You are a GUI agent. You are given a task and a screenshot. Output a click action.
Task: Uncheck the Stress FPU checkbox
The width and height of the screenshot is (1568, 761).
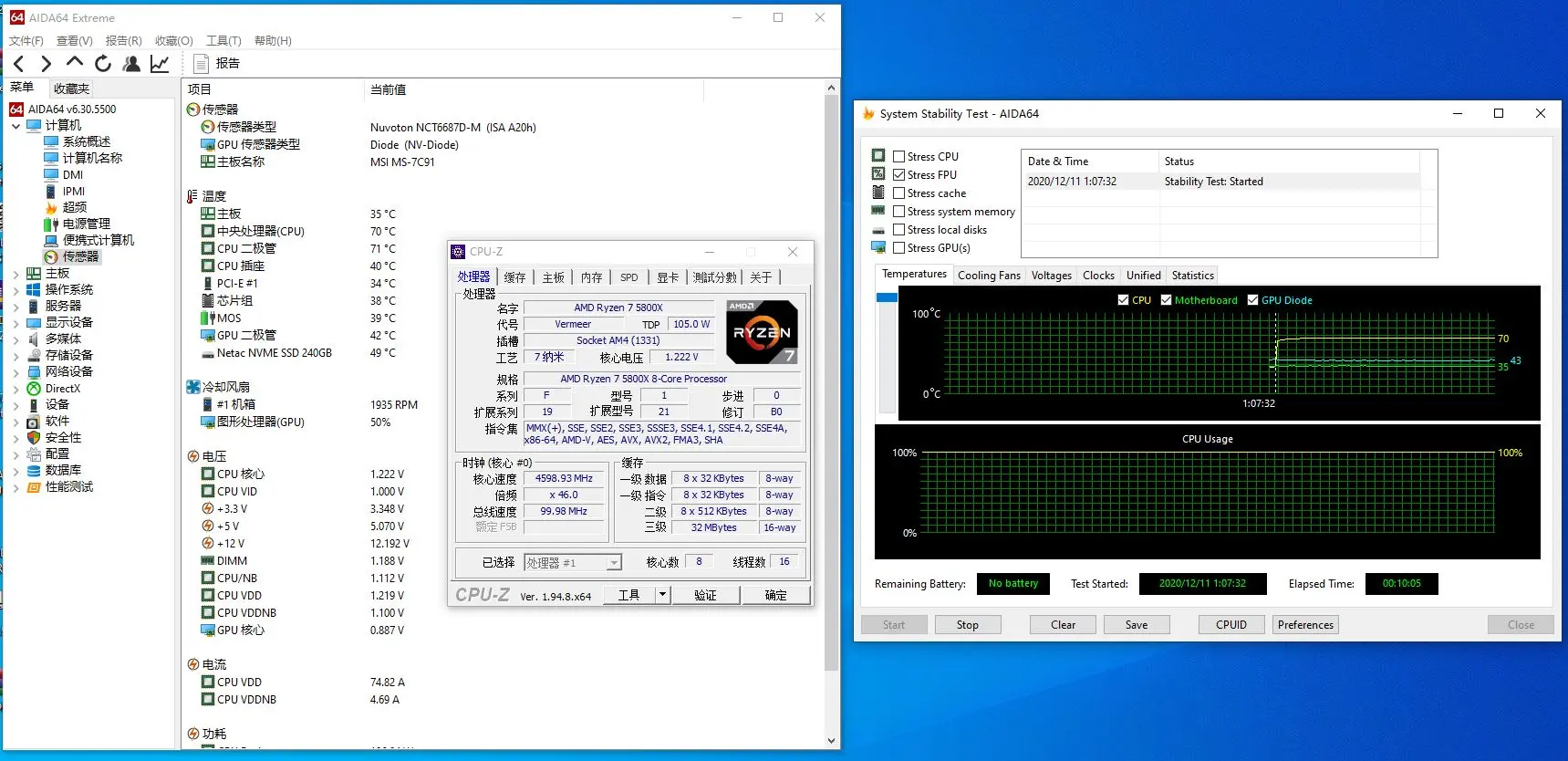[x=899, y=174]
